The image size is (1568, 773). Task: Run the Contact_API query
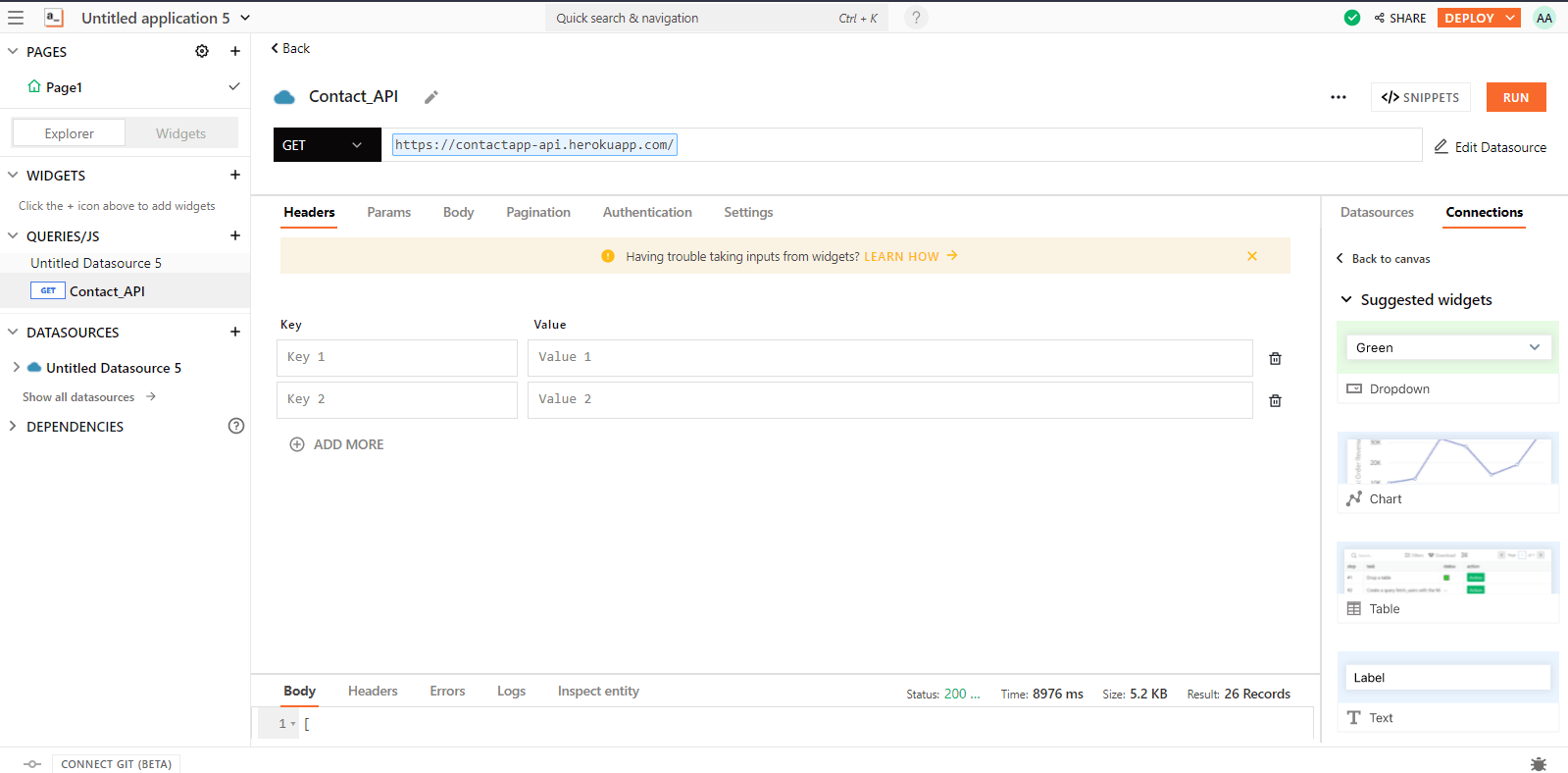point(1515,97)
